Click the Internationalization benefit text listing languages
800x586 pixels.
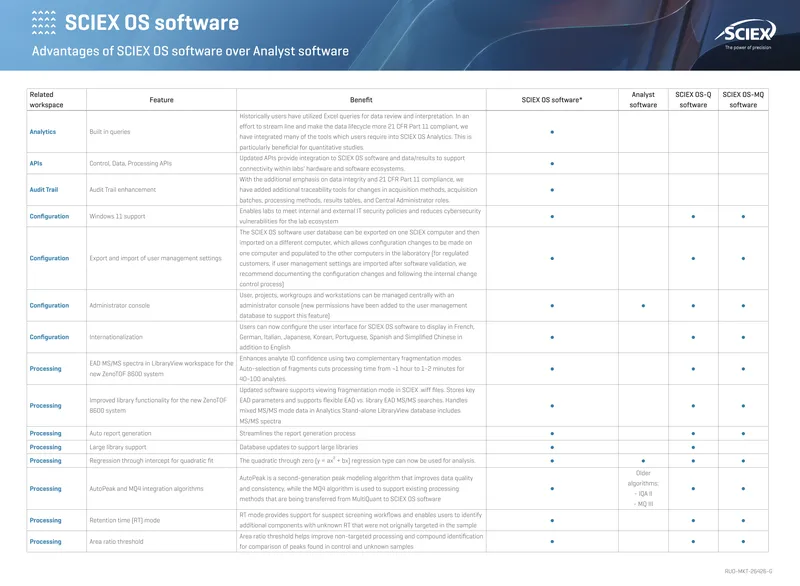pyautogui.click(x=357, y=337)
